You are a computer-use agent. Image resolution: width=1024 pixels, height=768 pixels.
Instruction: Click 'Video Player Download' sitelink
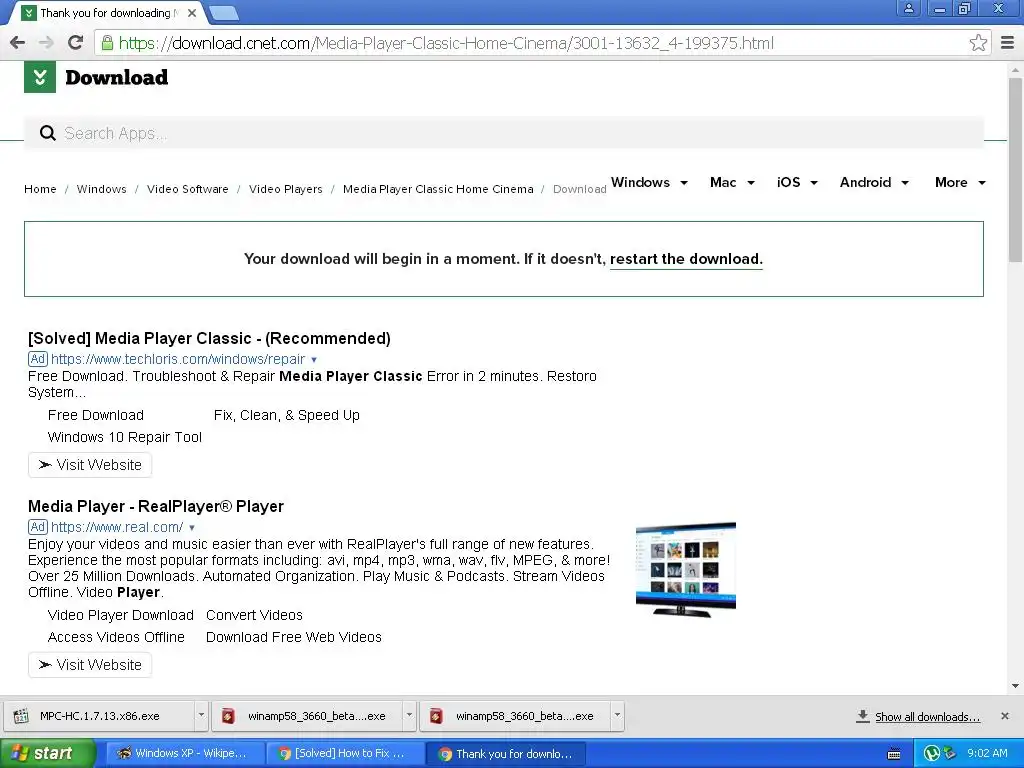pos(120,615)
